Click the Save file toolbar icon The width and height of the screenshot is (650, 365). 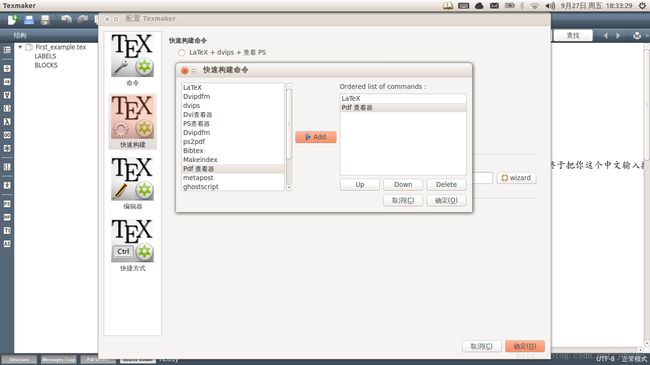click(45, 19)
